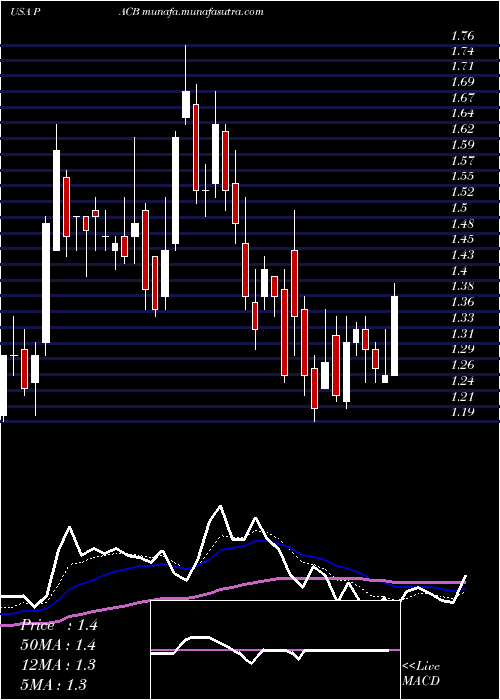
Task: Select the 1.74 price axis label
Action: coord(462,51)
